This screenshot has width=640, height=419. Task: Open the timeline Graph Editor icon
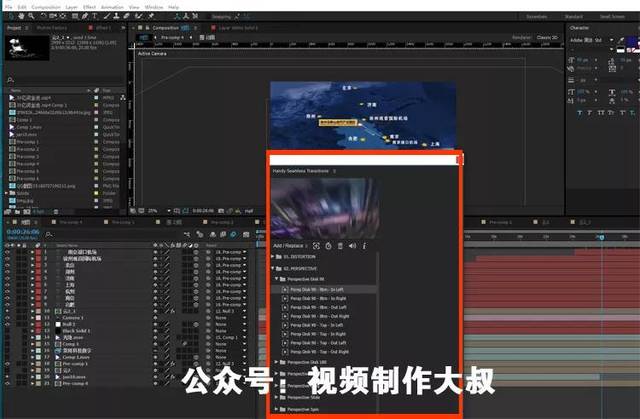point(246,235)
